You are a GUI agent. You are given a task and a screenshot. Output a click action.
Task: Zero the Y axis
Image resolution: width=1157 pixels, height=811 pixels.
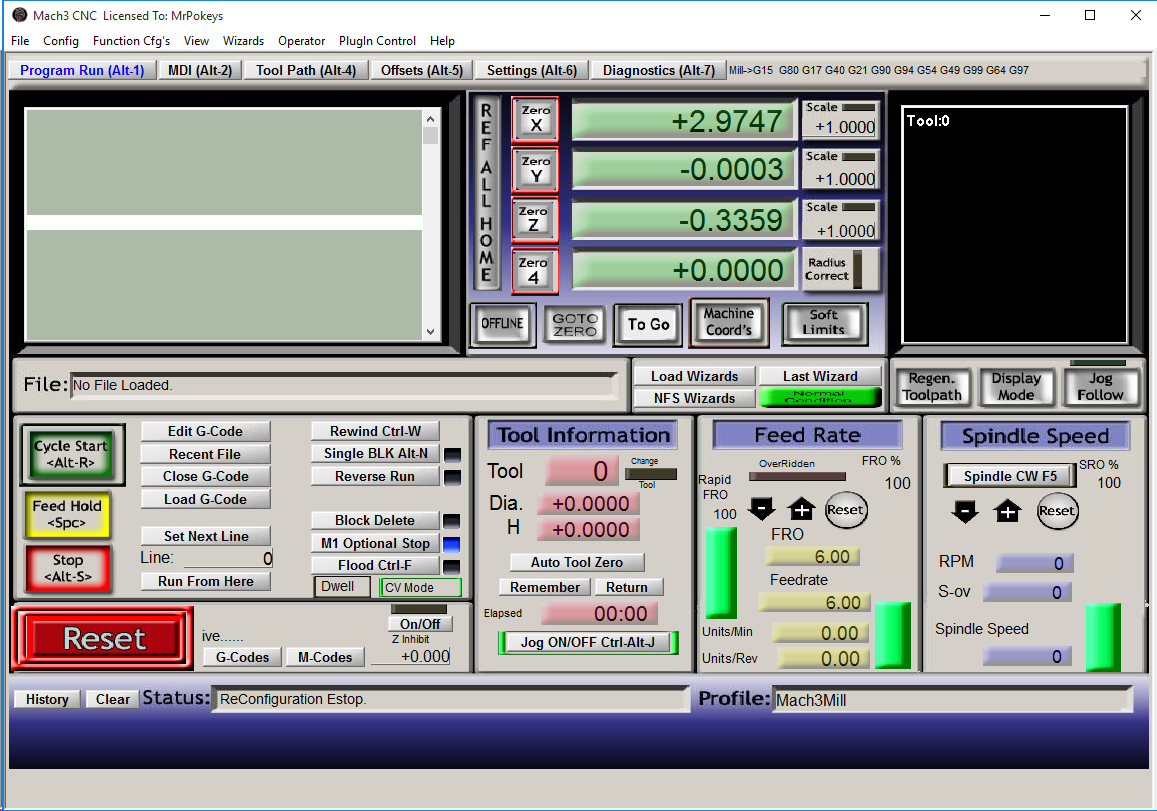(x=535, y=170)
